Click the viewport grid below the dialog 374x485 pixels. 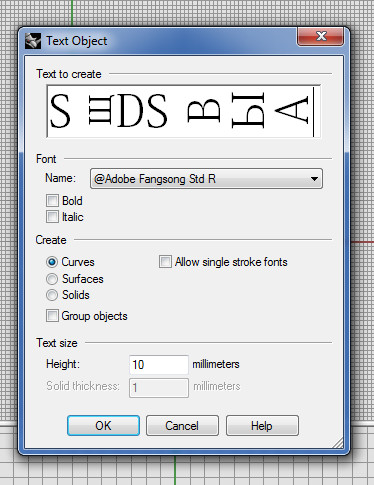[x=187, y=470]
